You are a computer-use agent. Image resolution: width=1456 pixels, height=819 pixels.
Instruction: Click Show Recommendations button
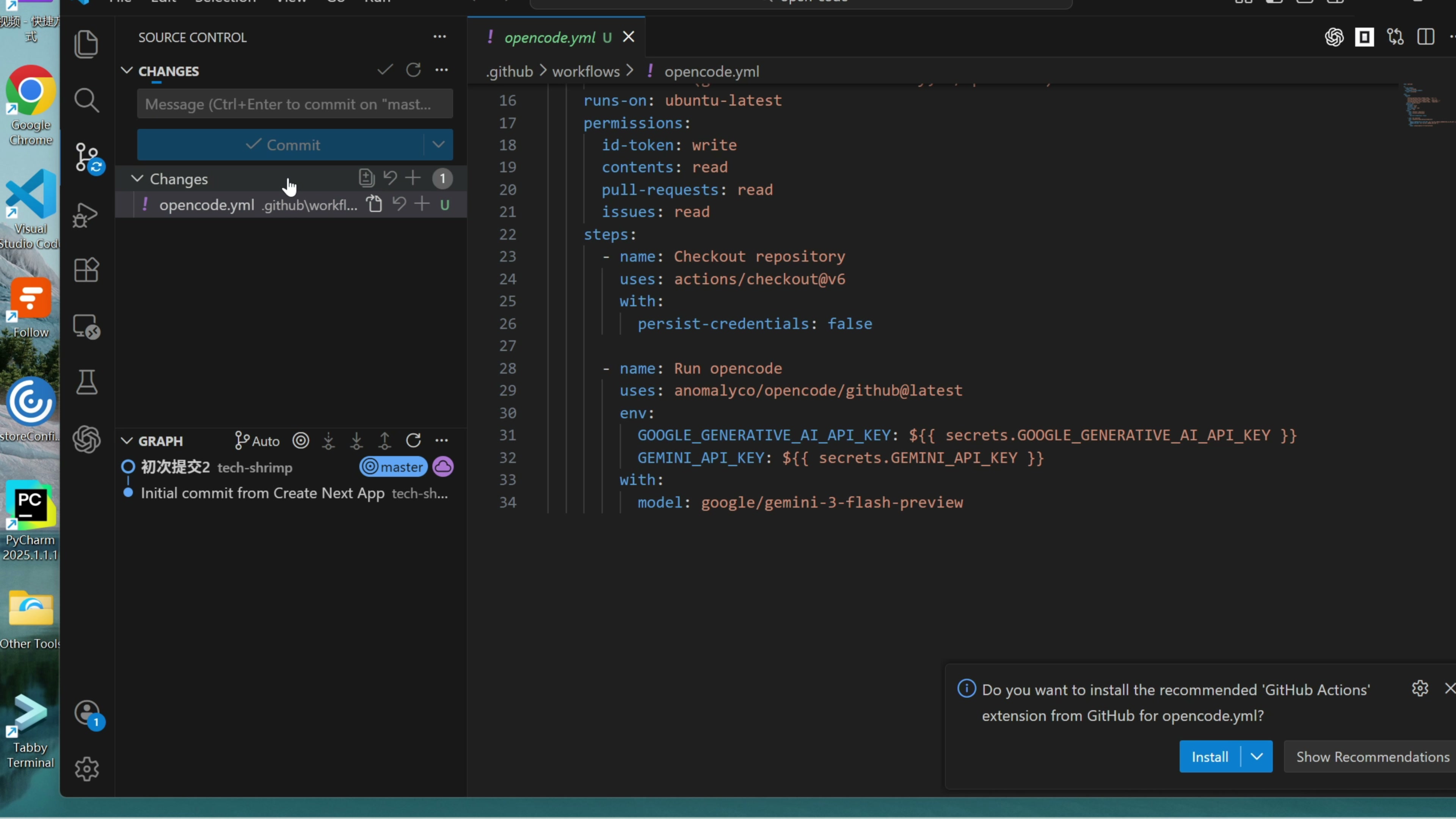pyautogui.click(x=1372, y=756)
